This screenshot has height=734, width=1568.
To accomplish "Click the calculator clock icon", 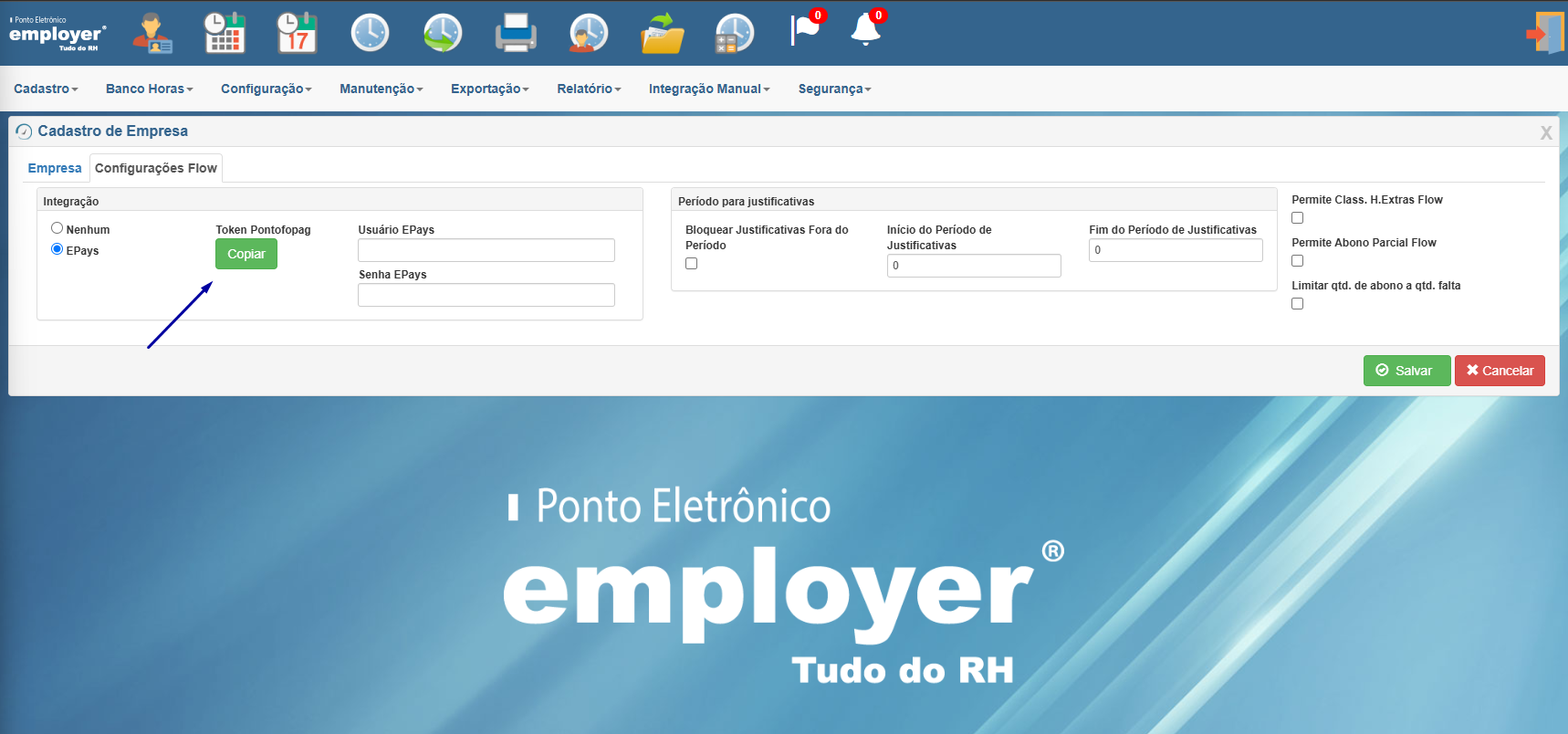I will [735, 33].
